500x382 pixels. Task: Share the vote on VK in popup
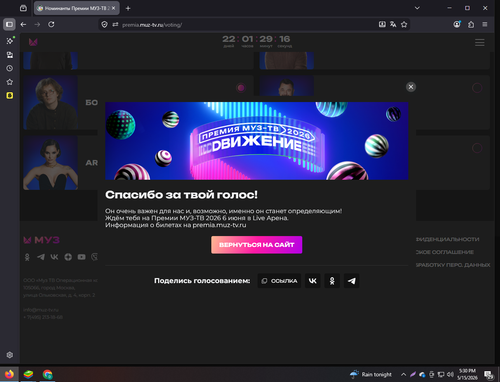pos(313,281)
